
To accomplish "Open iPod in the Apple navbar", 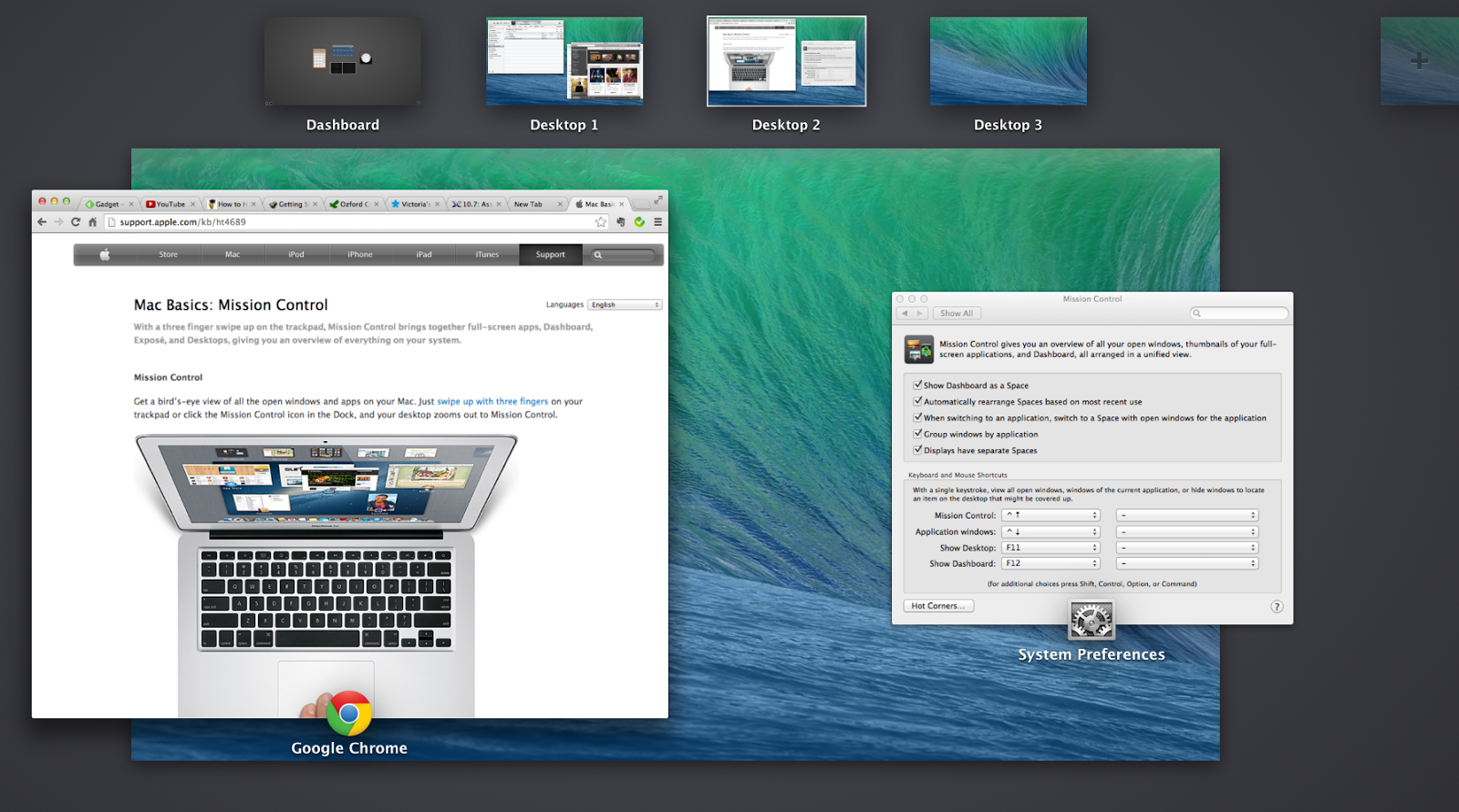I will [x=296, y=254].
